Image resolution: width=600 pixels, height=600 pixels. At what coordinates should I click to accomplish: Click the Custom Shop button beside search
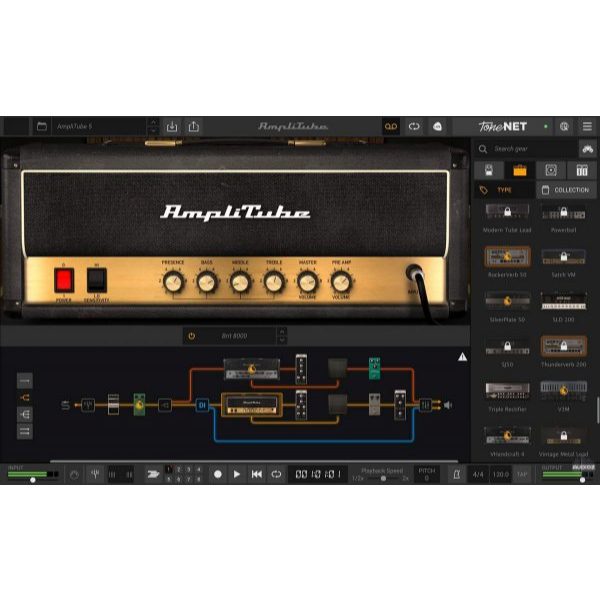click(x=587, y=149)
